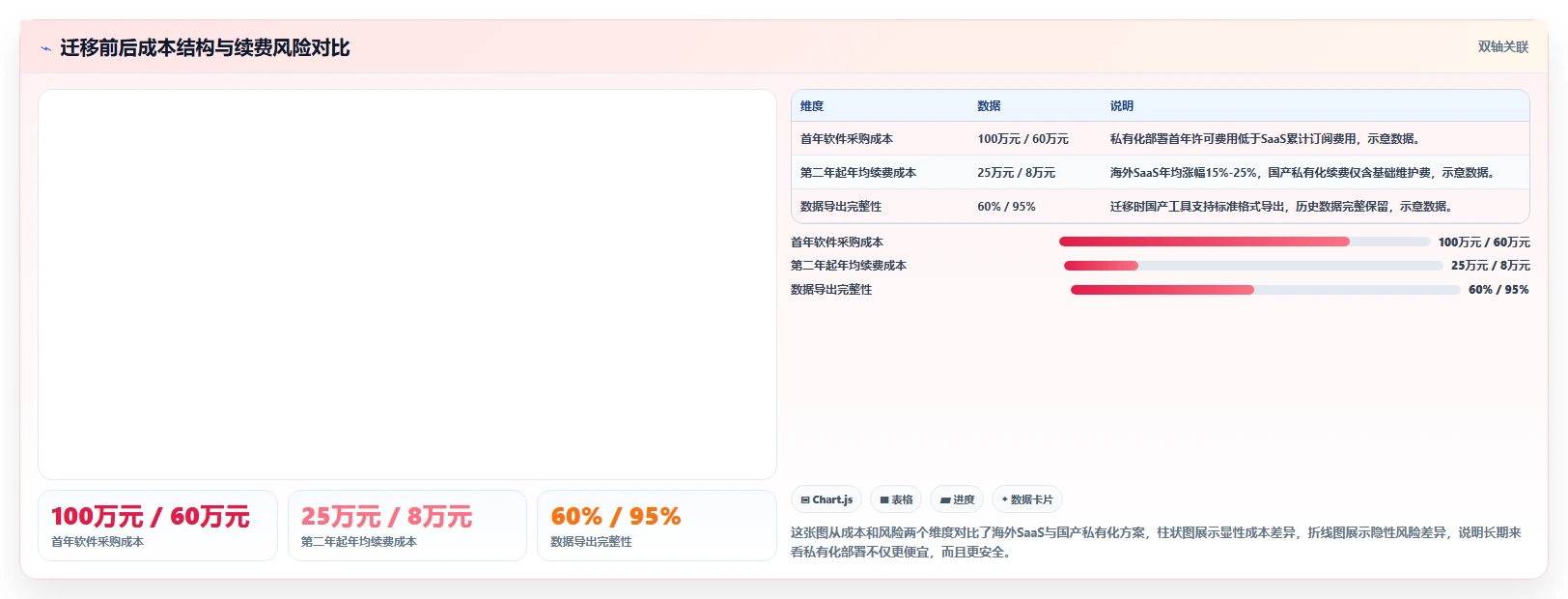Click table cell 首年软件采购成本
This screenshot has width=1568, height=599.
coord(847,139)
